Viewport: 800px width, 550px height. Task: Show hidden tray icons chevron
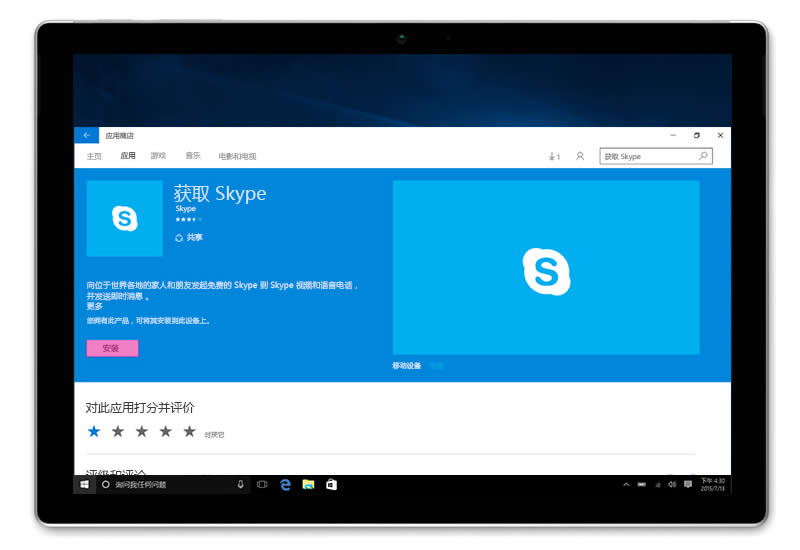(x=626, y=484)
